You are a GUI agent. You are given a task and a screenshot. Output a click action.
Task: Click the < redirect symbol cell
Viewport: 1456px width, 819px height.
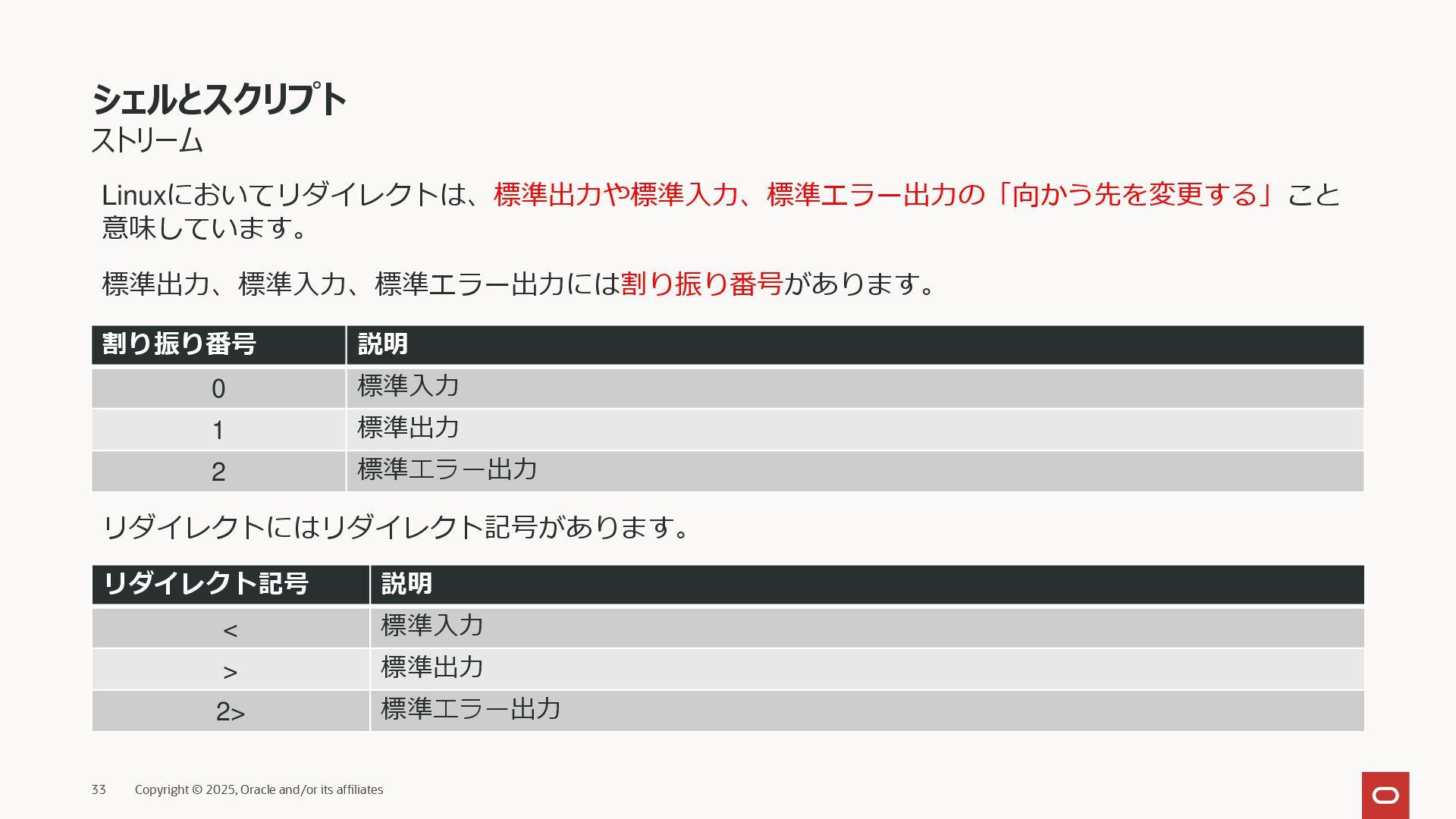(231, 628)
